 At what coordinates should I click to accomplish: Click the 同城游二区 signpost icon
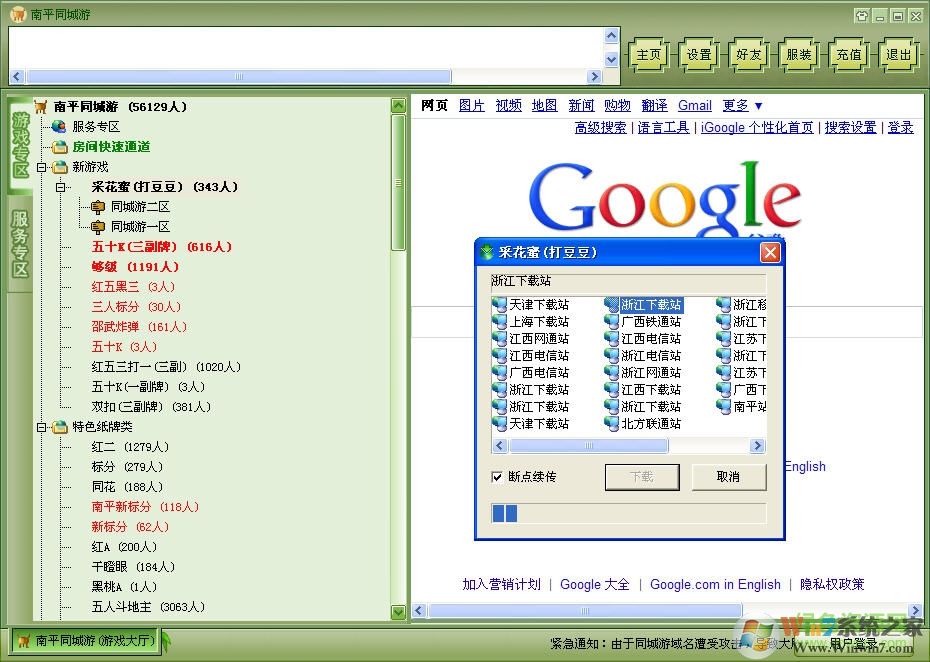(x=98, y=207)
